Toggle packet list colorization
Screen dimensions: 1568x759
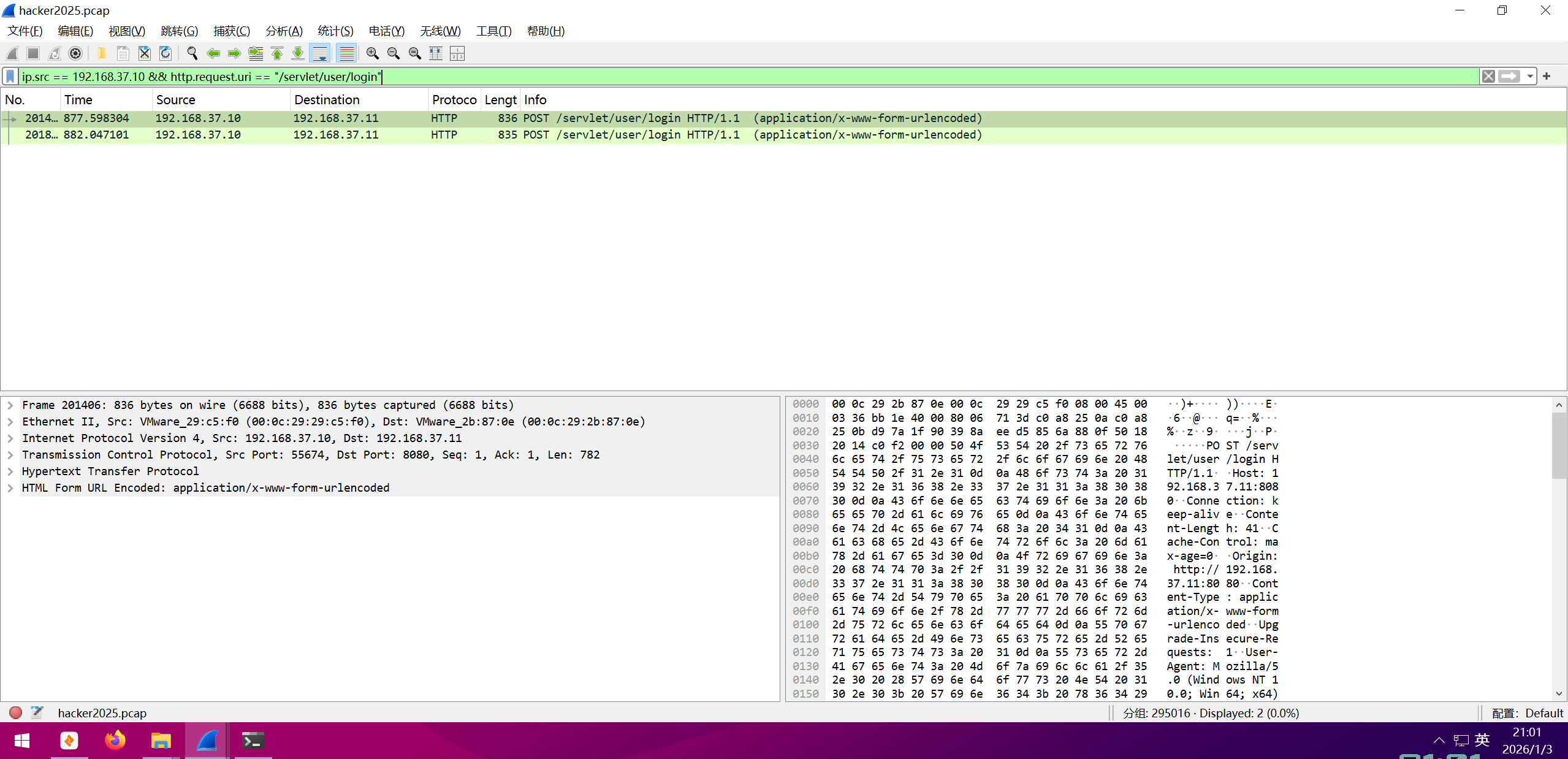(346, 53)
